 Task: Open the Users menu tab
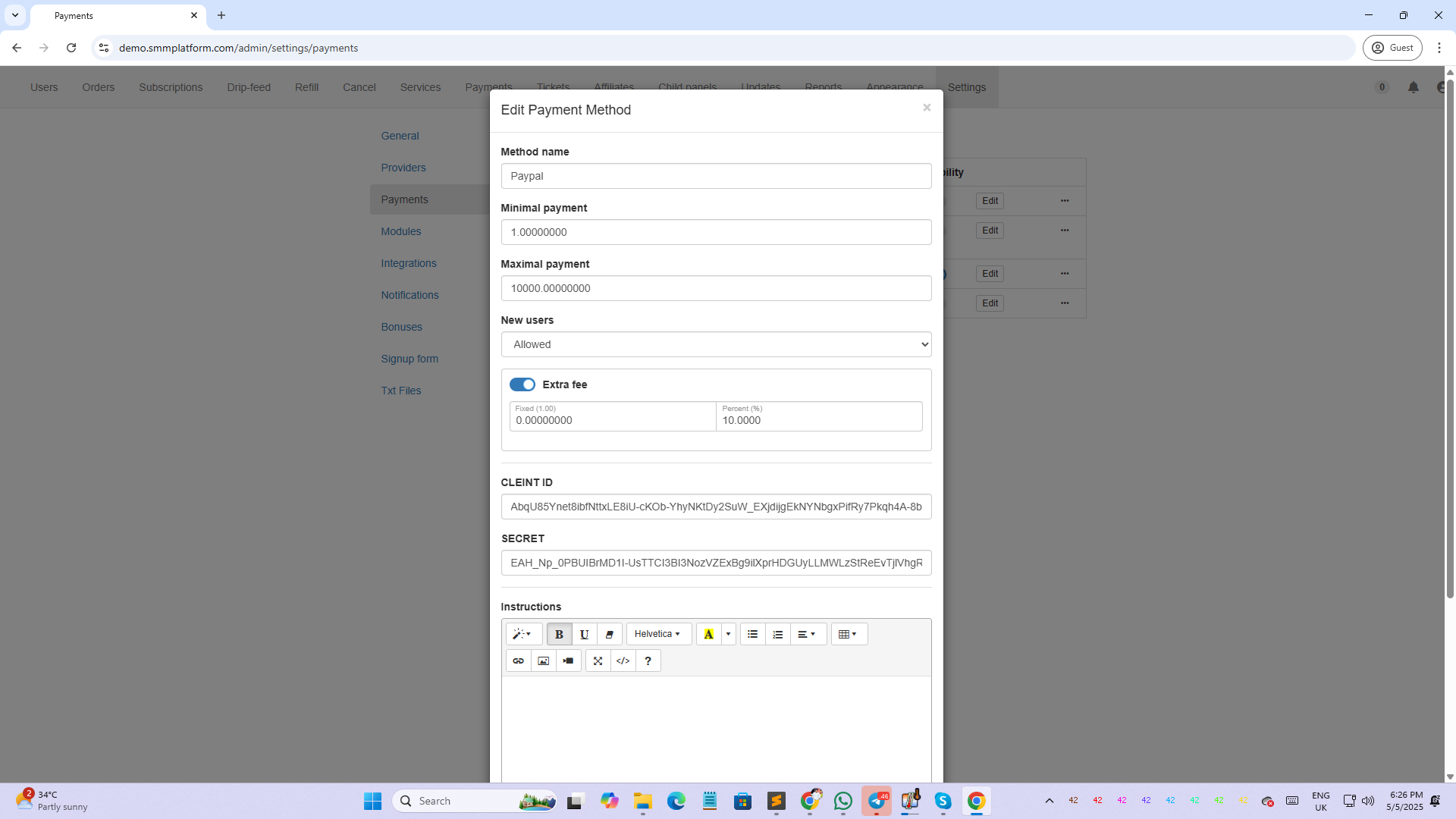pos(44,87)
